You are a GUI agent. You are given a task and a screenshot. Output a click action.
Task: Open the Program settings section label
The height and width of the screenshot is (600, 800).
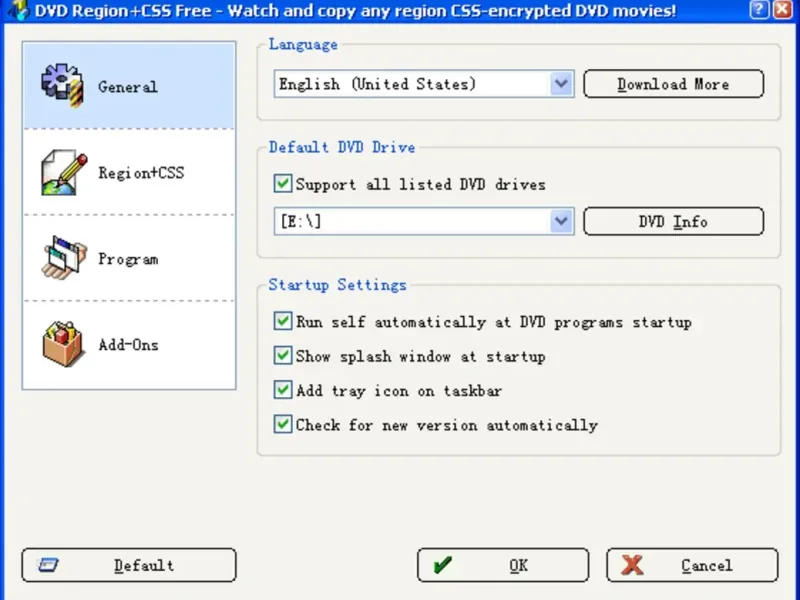pos(128,259)
